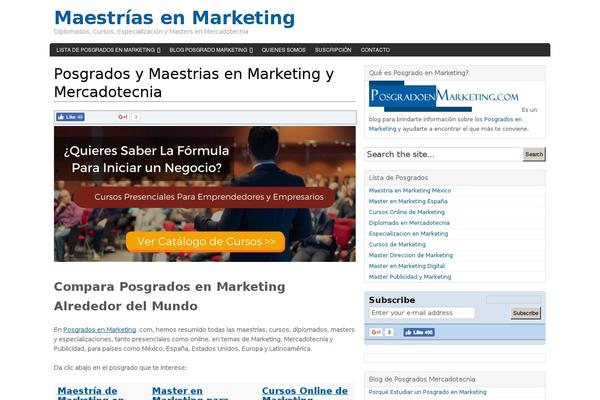Open Master Publicidad y Marketing link
The image size is (600, 400).
tap(409, 276)
